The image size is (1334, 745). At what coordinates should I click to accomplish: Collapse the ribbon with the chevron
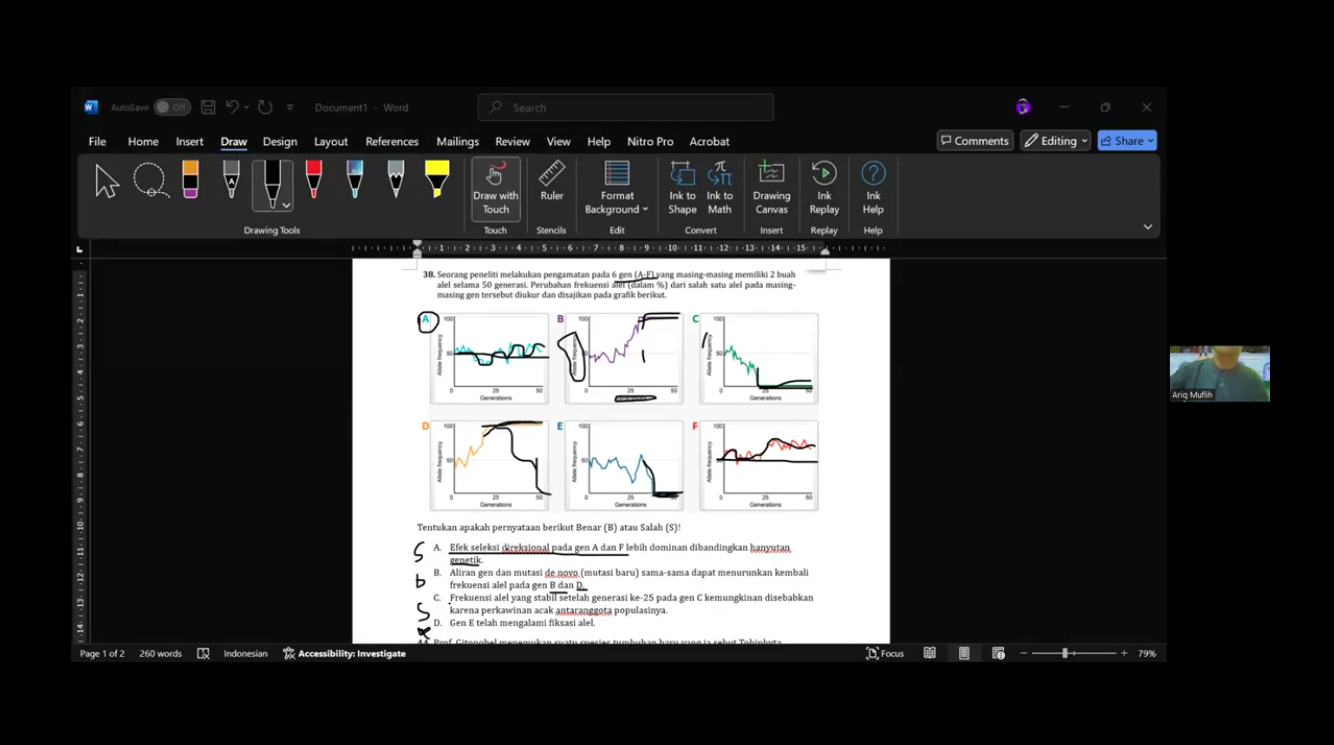(1148, 227)
